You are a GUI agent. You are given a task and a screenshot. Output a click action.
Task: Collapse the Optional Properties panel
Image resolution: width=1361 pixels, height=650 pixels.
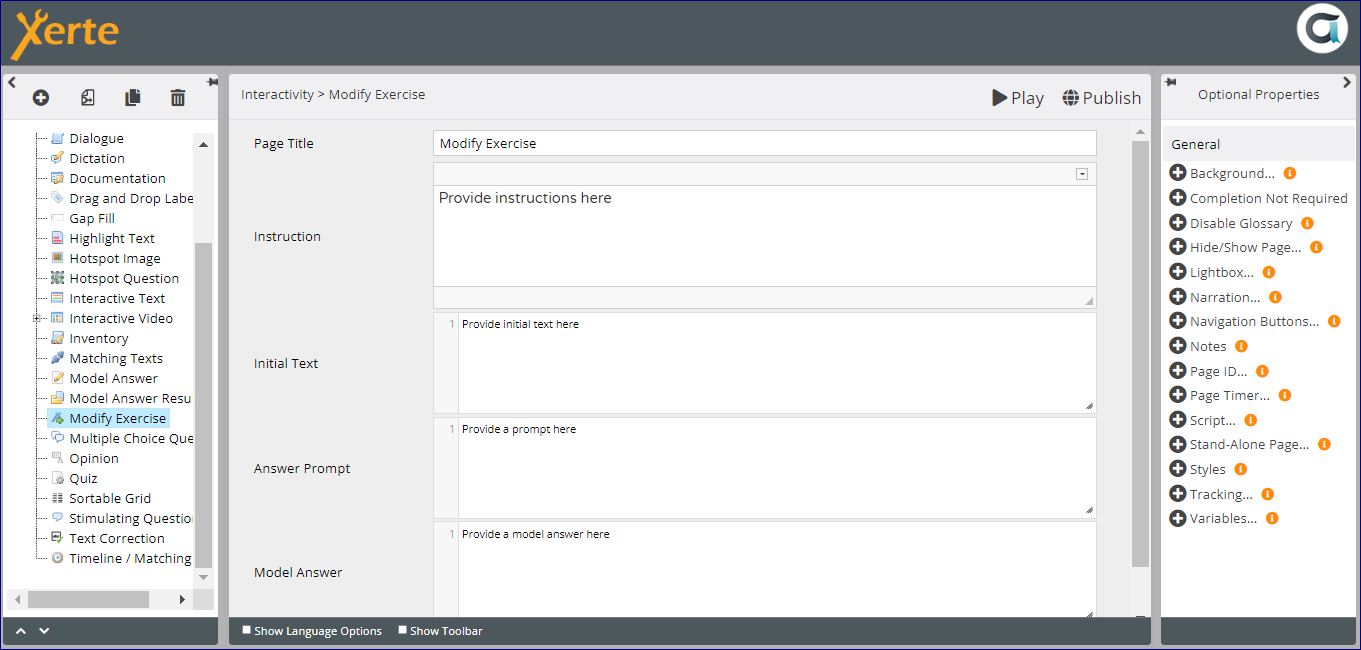click(x=1347, y=82)
